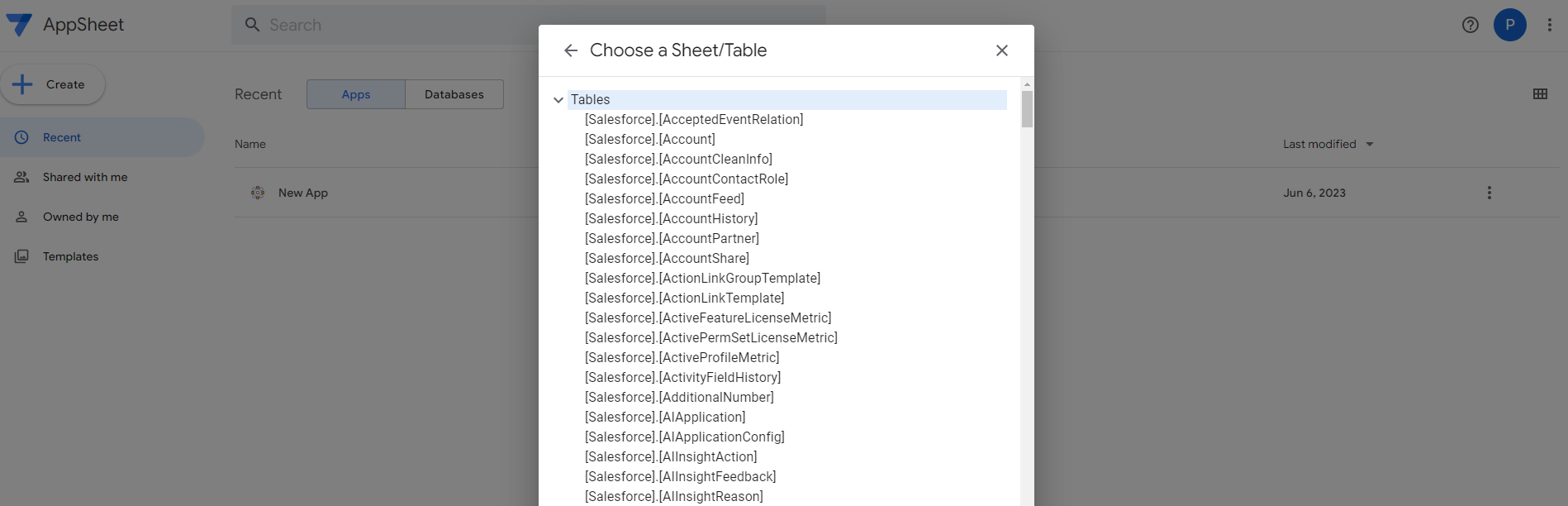Select [Salesforce].[ActionLinkTemplate] table
This screenshot has height=506, width=1568.
(x=685, y=298)
